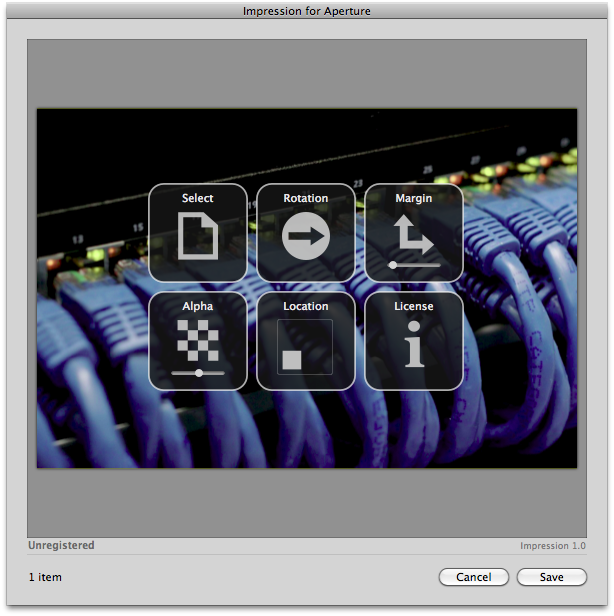Viewport: 614px width, 616px height.
Task: Click the Impression 1.0 version text
Action: click(x=553, y=546)
